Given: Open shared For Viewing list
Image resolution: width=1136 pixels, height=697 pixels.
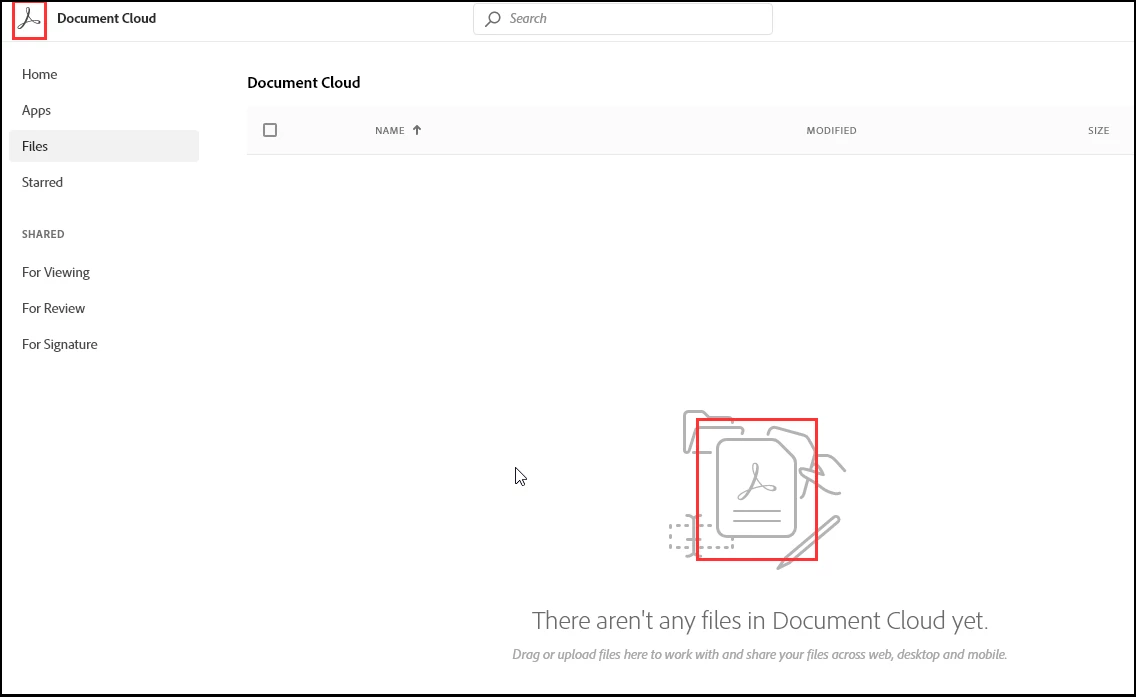Looking at the screenshot, I should click(x=56, y=272).
